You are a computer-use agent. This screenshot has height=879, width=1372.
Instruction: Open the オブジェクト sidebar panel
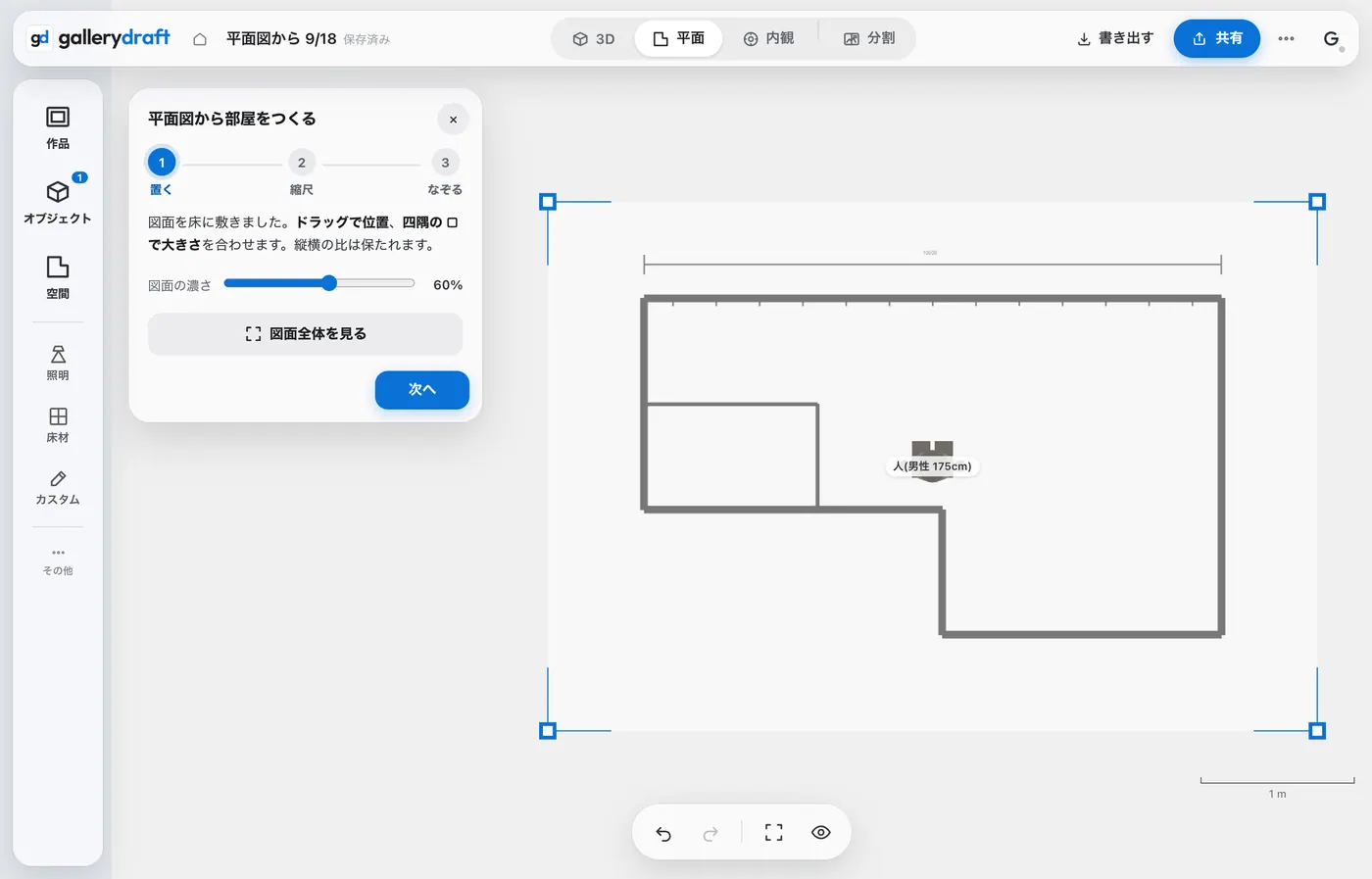click(58, 202)
